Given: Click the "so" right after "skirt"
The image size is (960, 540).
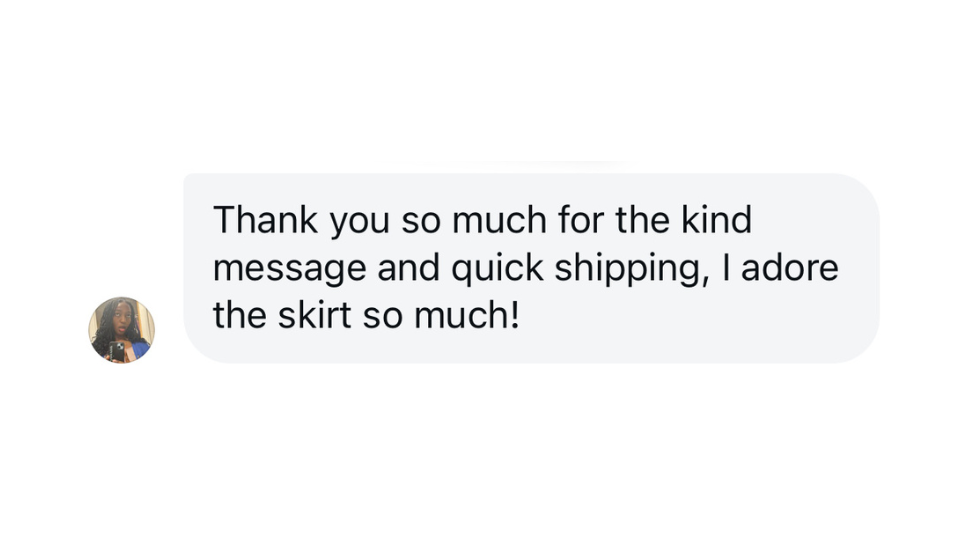Looking at the screenshot, I should (381, 318).
